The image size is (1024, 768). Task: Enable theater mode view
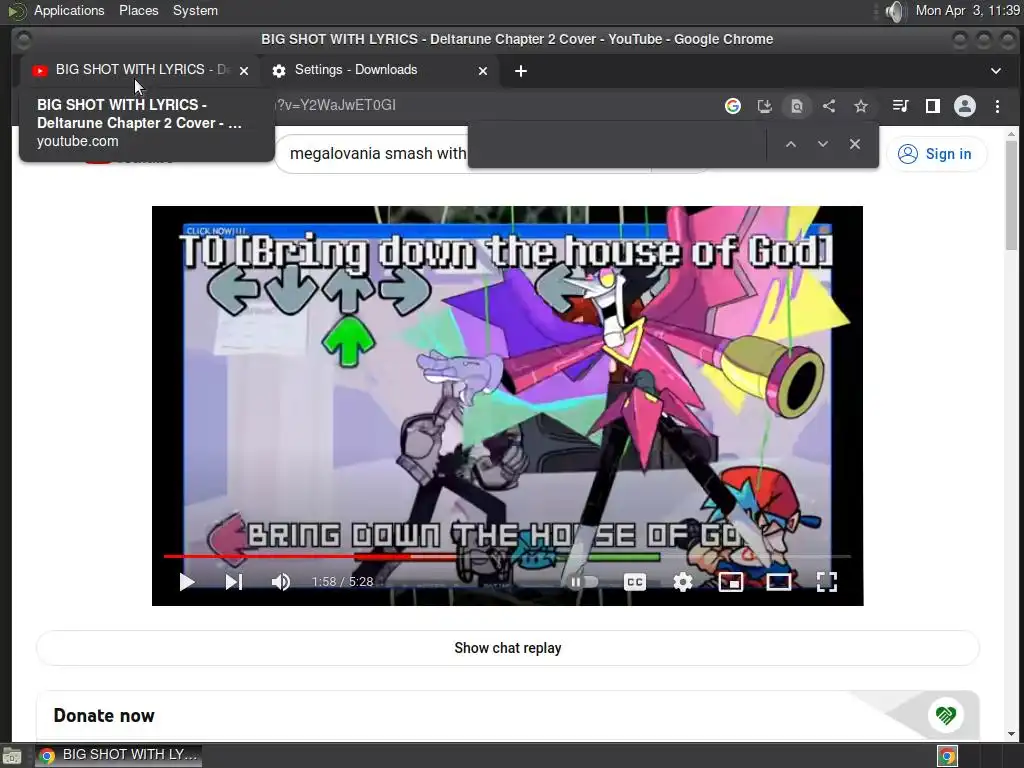tap(778, 581)
